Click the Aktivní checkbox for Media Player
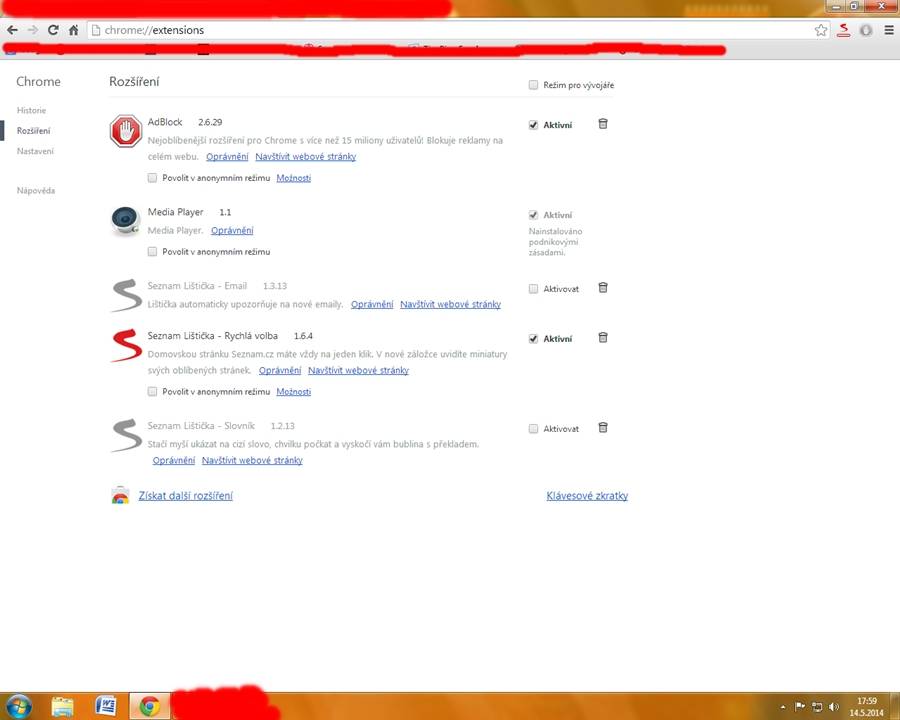This screenshot has width=900, height=720. [x=533, y=215]
